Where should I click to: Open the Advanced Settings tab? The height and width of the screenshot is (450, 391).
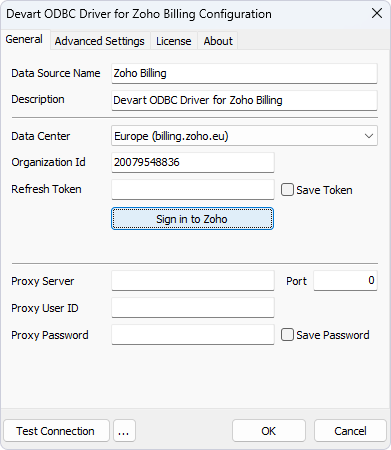click(x=100, y=41)
